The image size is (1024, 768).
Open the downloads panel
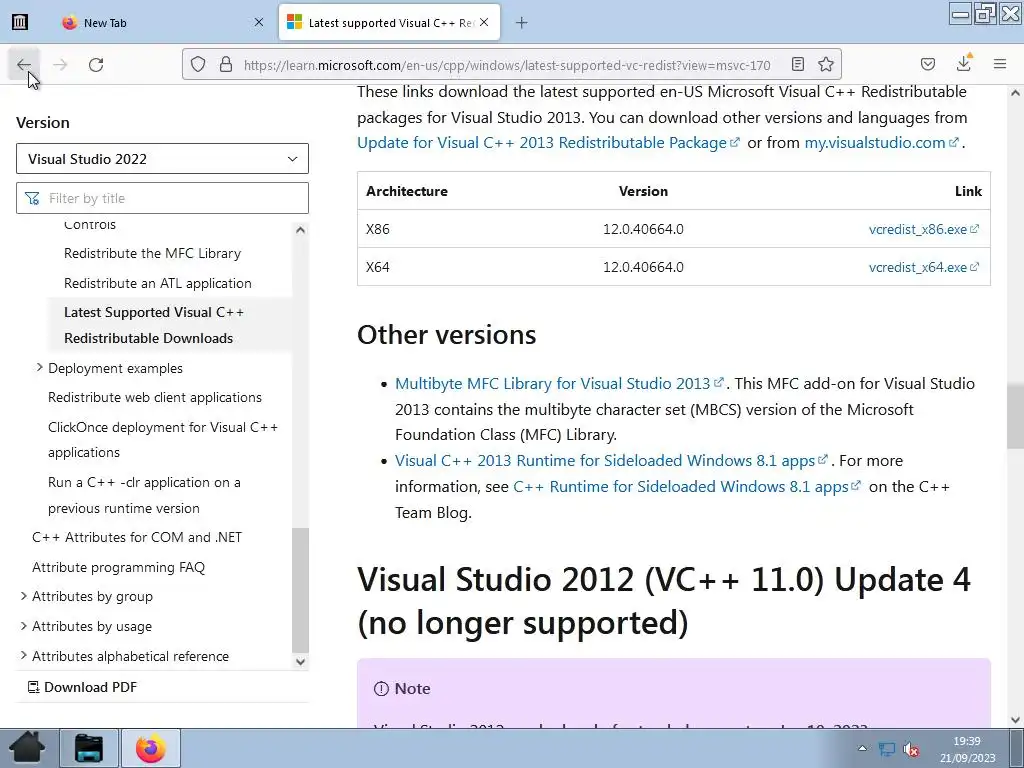pyautogui.click(x=963, y=64)
